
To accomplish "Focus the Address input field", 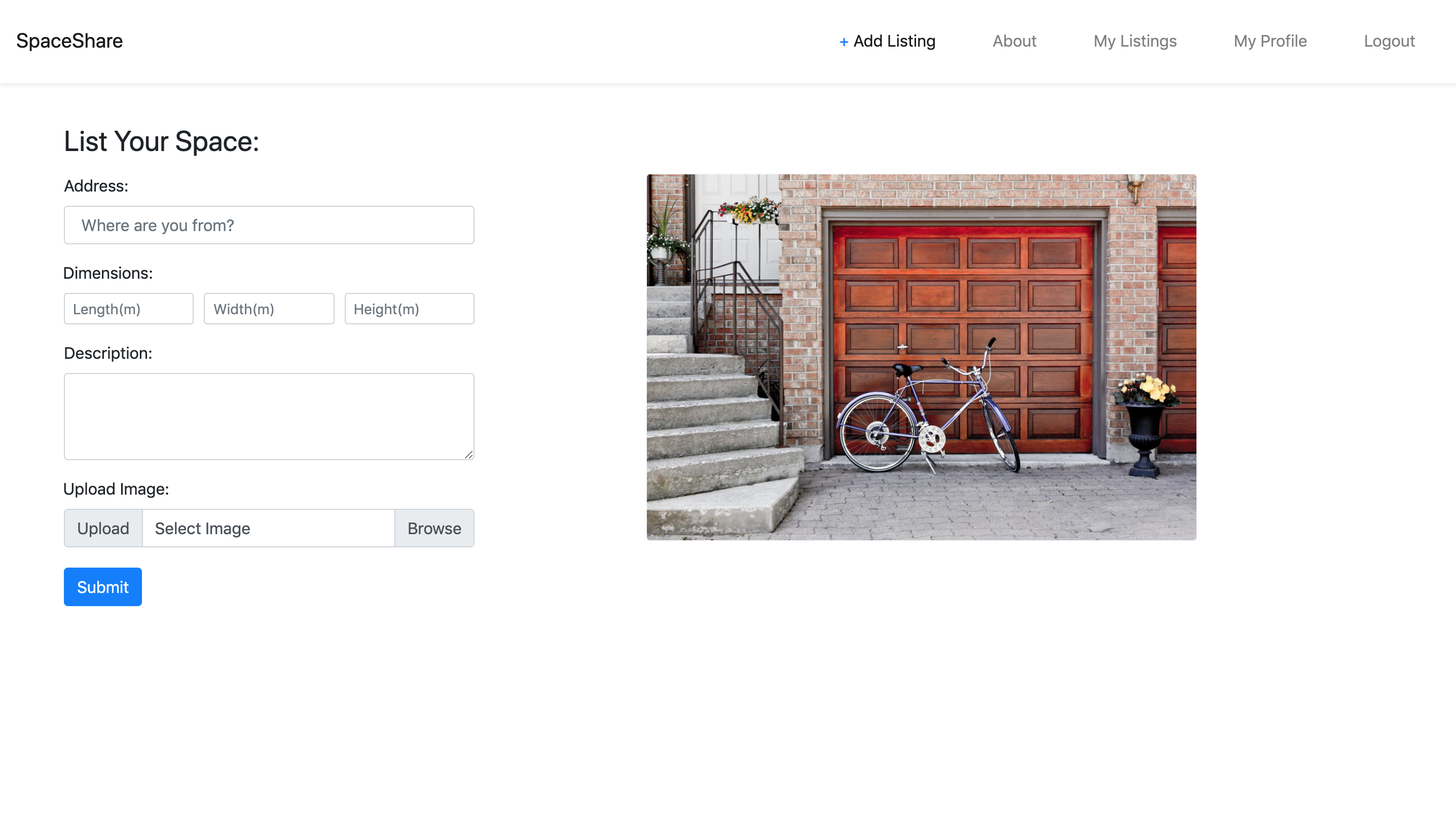I will click(x=269, y=225).
